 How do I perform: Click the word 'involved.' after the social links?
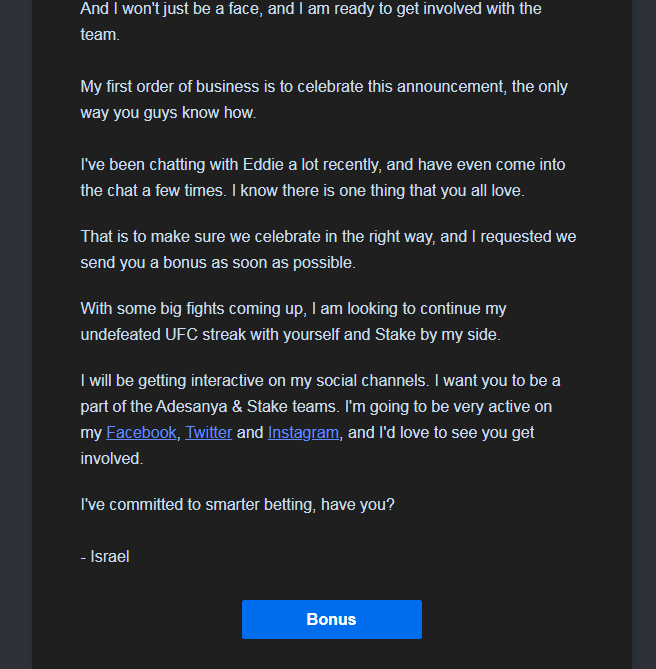pos(112,459)
